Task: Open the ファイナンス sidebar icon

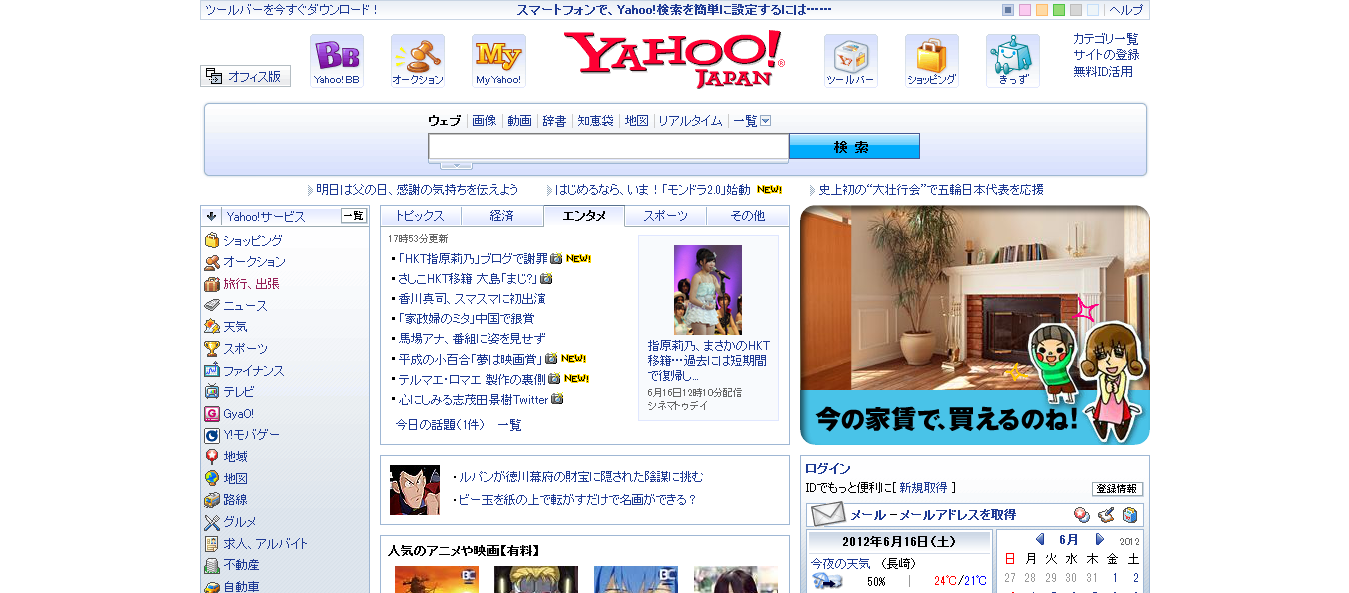Action: click(212, 371)
